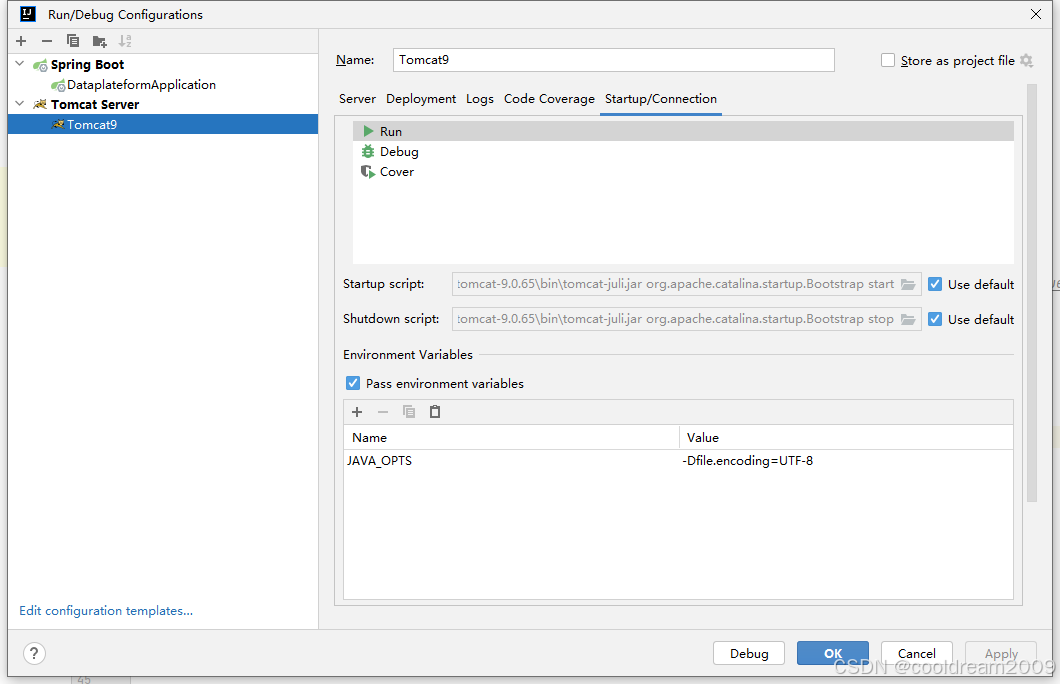Click the Name column header
1060x684 pixels.
(x=511, y=437)
